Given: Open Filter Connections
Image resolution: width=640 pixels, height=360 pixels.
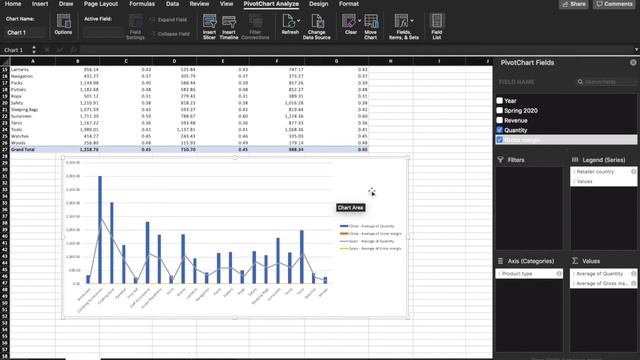Looking at the screenshot, I should point(255,27).
